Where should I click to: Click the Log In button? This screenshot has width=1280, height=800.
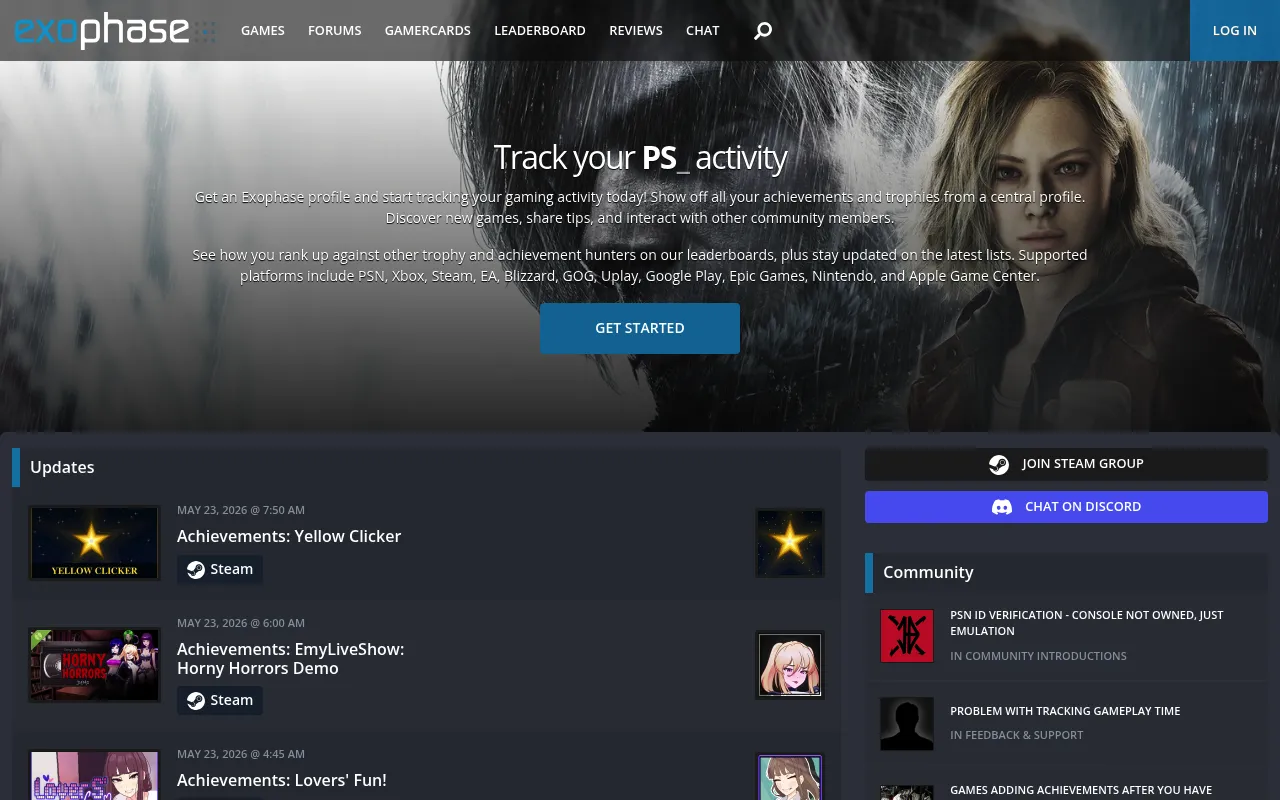(x=1235, y=30)
